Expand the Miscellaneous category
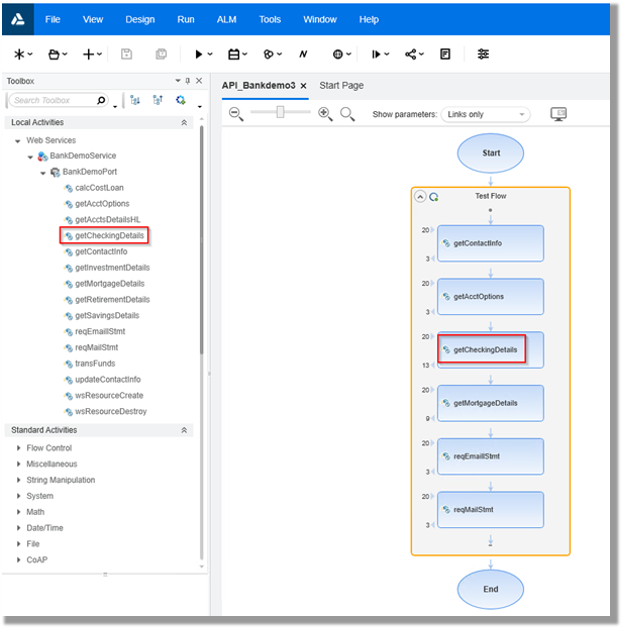This screenshot has height=629, width=623. coord(18,464)
